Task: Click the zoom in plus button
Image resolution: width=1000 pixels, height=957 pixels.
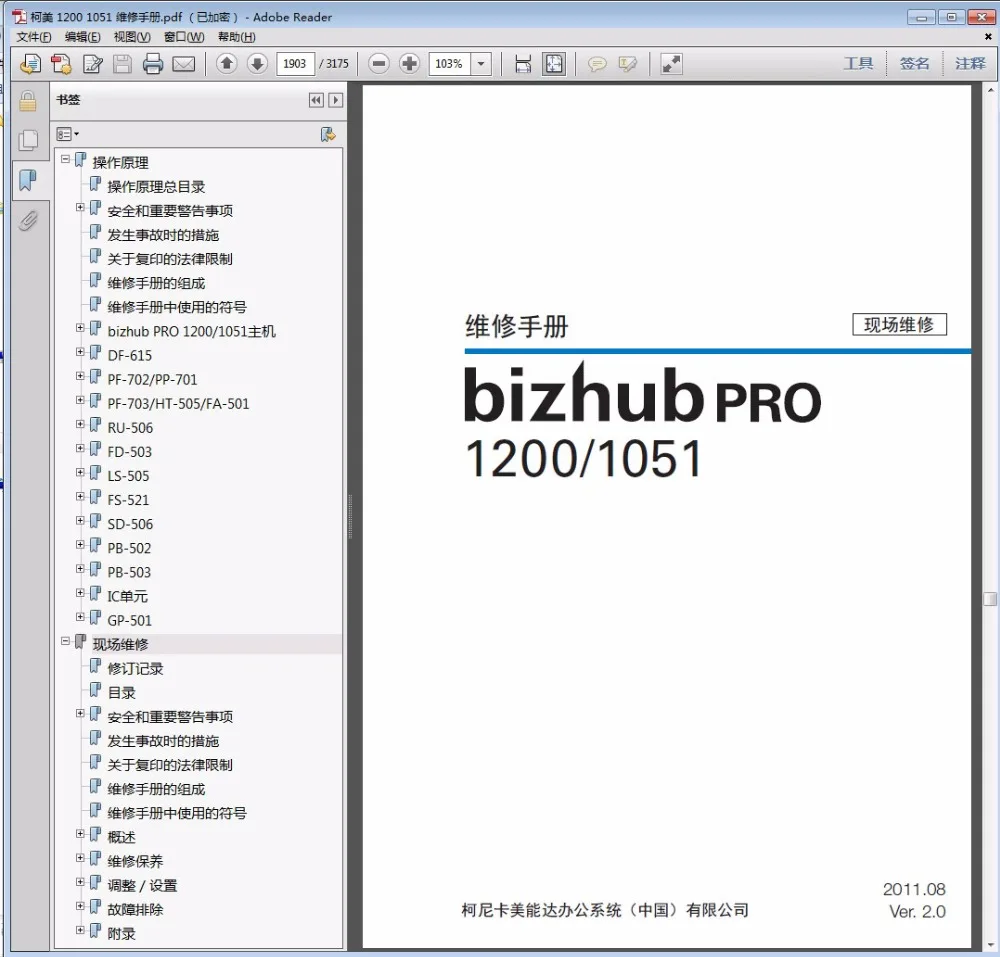Action: pyautogui.click(x=409, y=64)
